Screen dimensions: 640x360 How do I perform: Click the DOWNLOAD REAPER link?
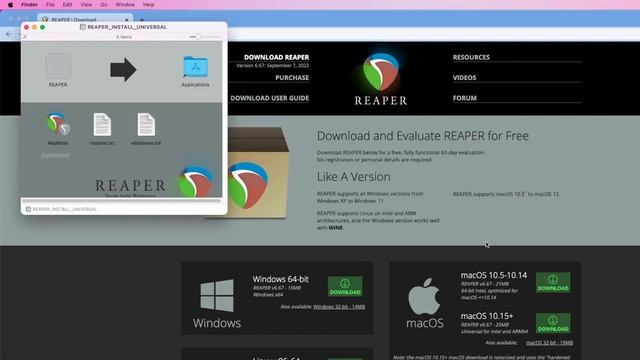(x=276, y=57)
